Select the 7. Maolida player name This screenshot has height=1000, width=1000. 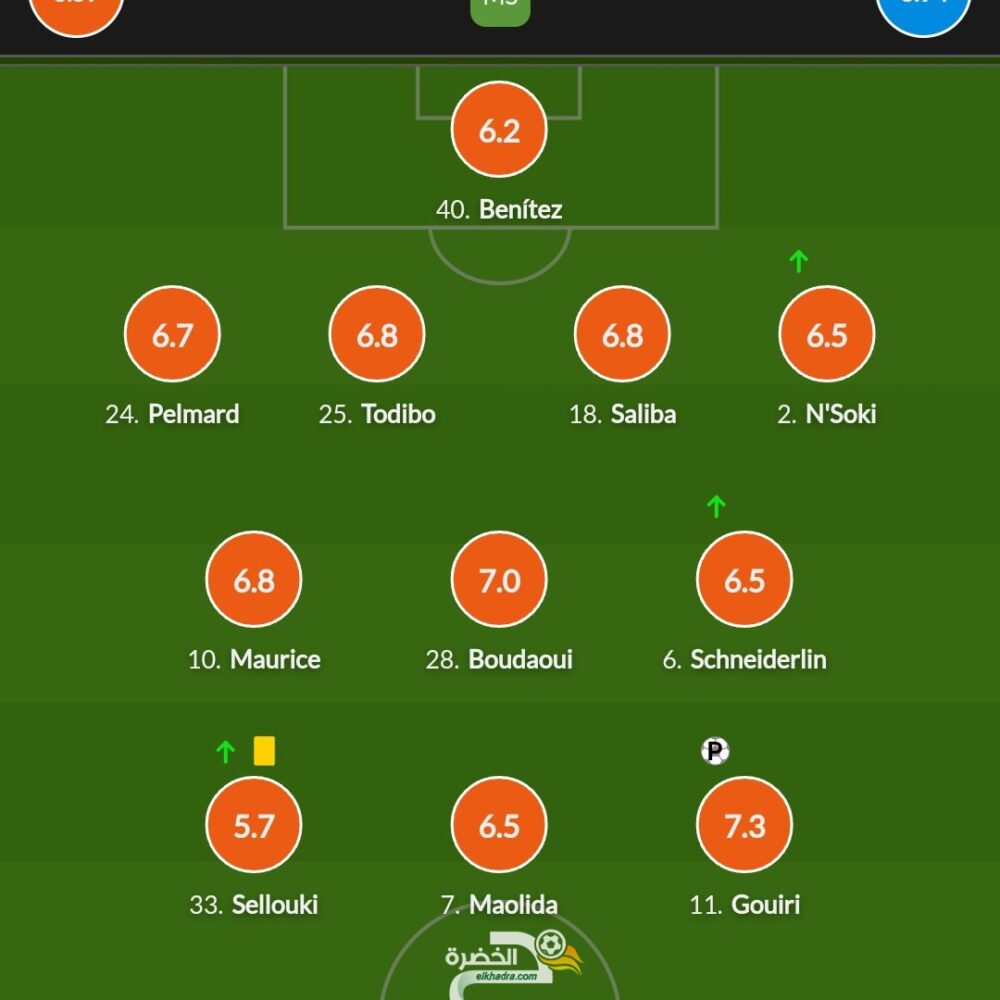(x=499, y=904)
